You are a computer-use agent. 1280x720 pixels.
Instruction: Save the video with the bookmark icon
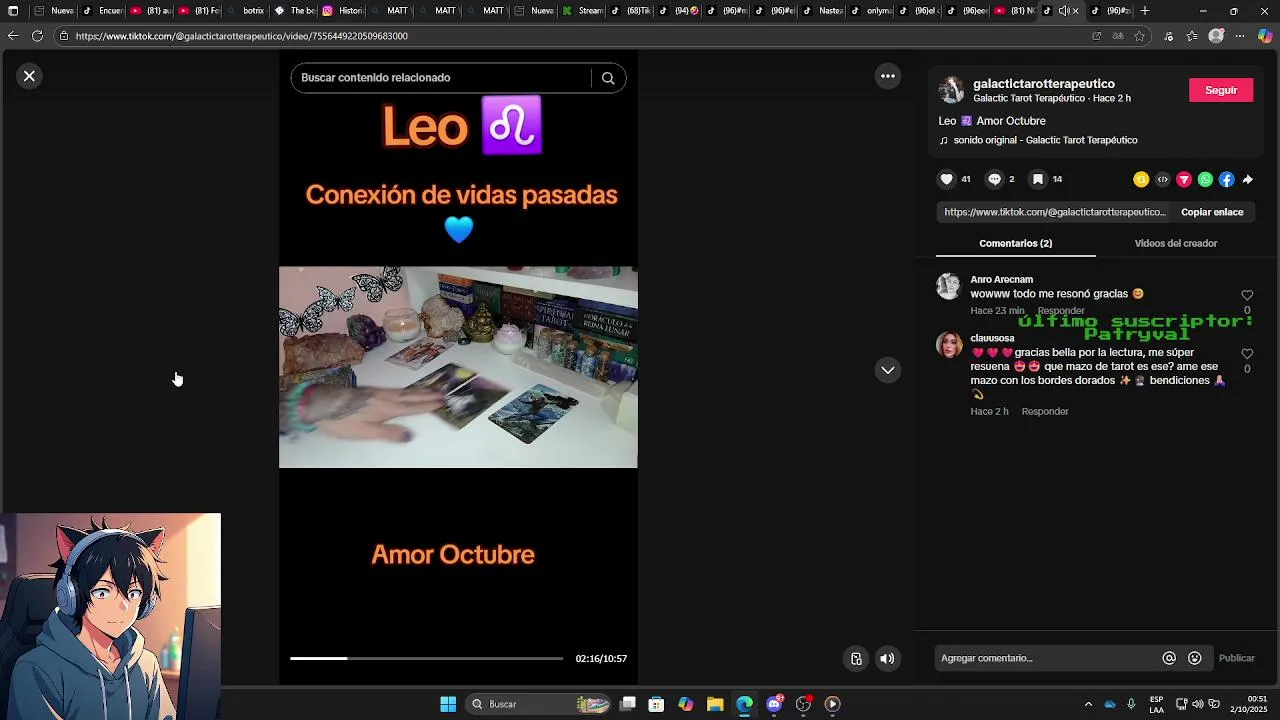click(x=1038, y=179)
